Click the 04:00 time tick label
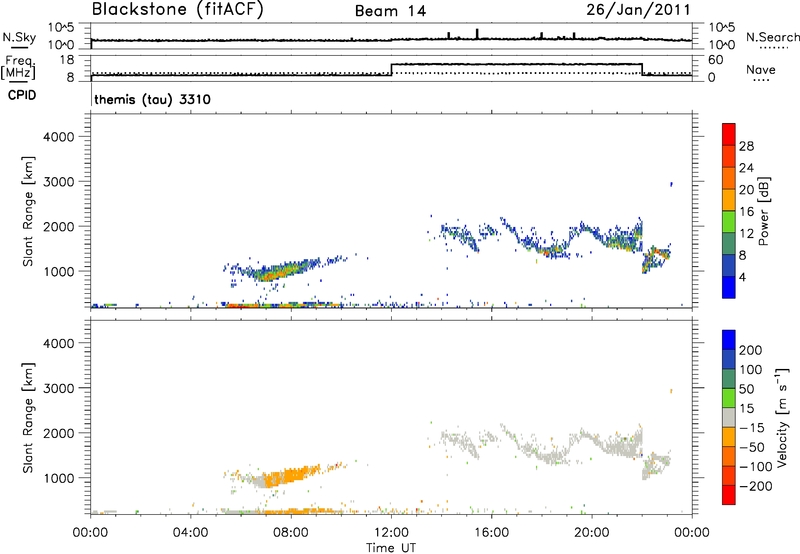 190,533
